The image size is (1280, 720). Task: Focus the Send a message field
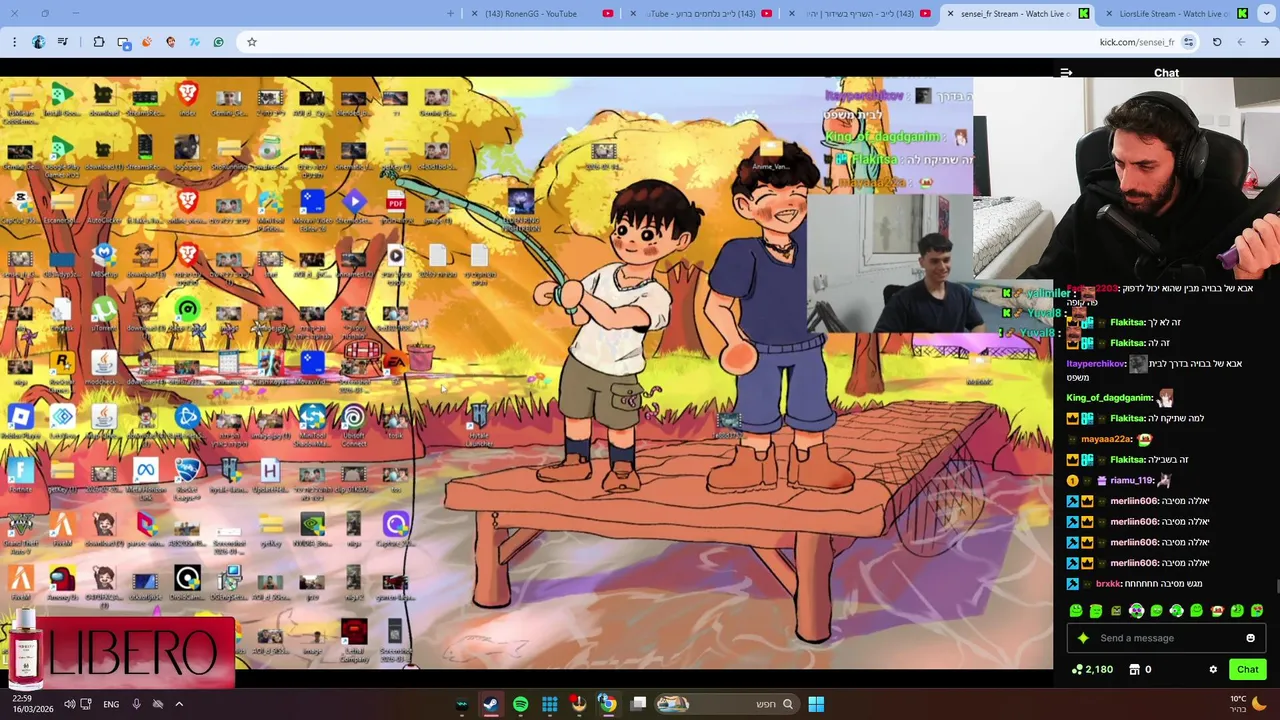click(1166, 638)
